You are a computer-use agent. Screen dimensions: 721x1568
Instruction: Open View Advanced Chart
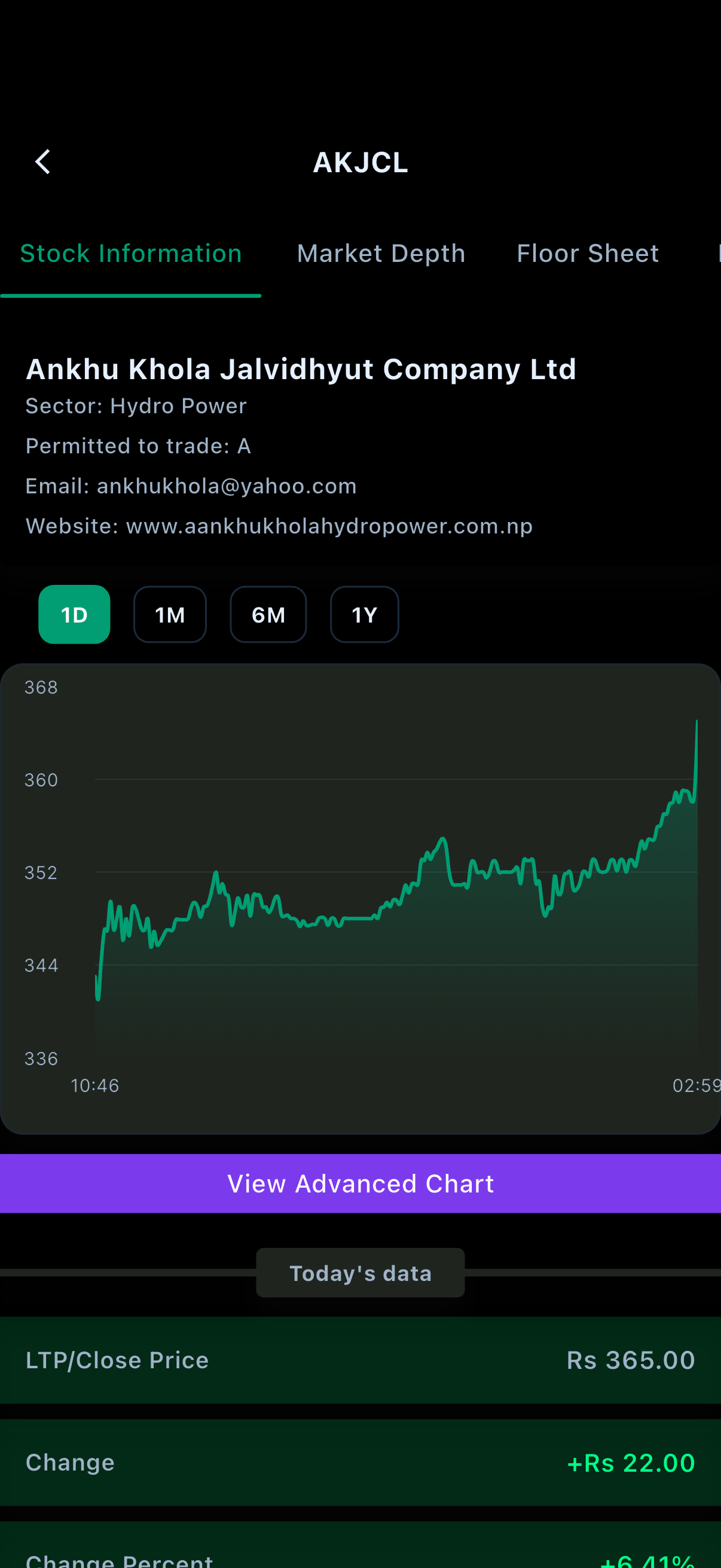pos(360,1184)
